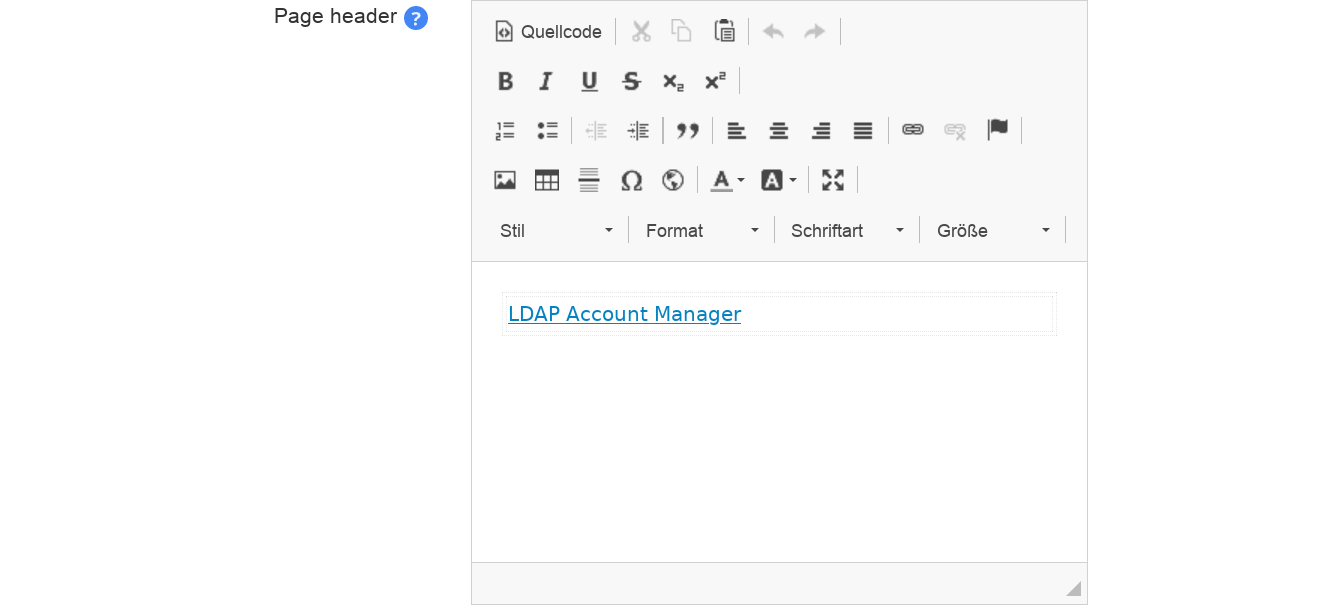Open the text color picker
Screen dimensions: 1344x608
click(x=727, y=180)
